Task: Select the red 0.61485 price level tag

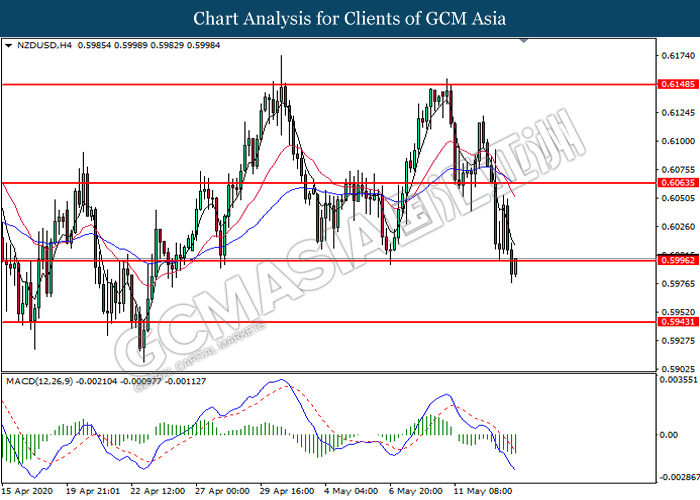Action: pos(678,84)
